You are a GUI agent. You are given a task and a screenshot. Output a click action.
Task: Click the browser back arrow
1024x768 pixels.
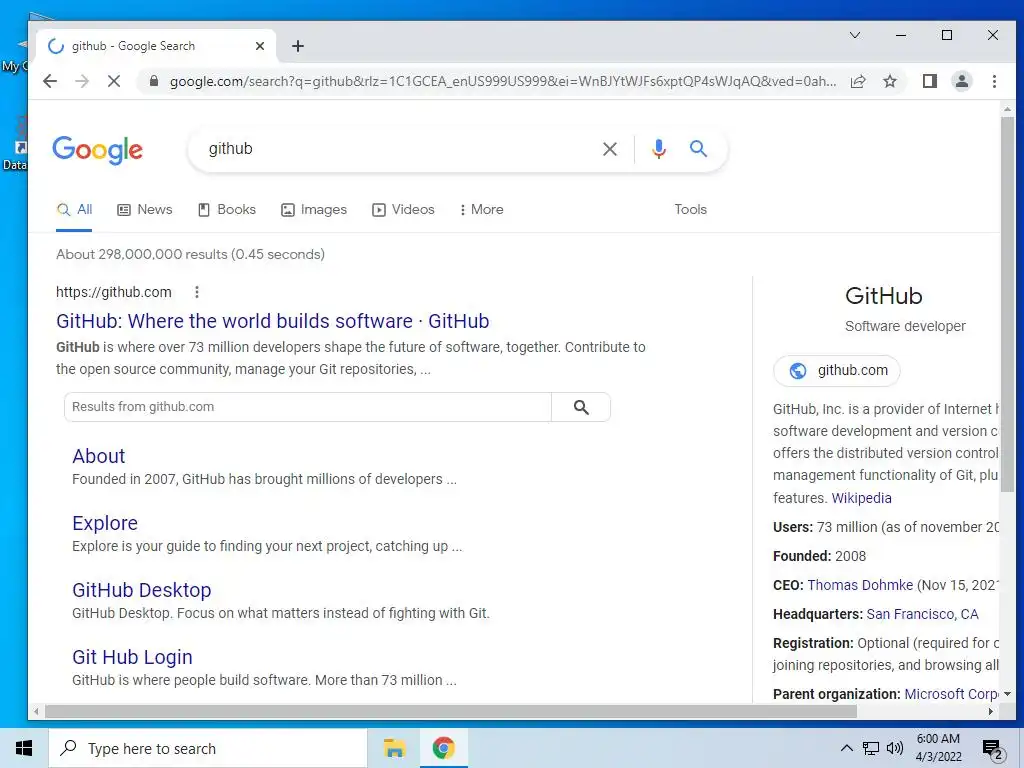pos(50,81)
